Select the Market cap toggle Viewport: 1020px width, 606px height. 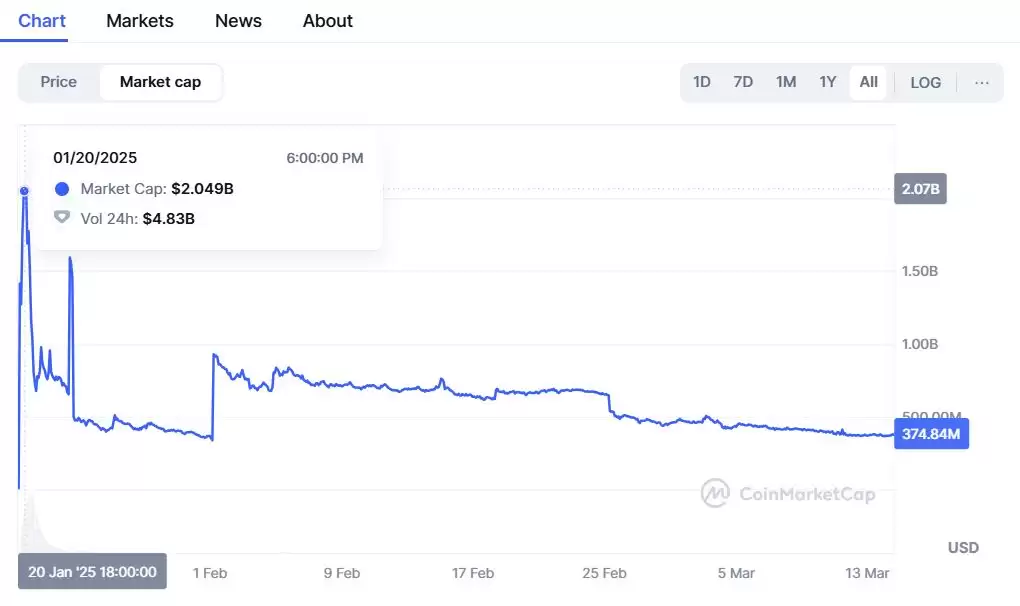point(160,82)
